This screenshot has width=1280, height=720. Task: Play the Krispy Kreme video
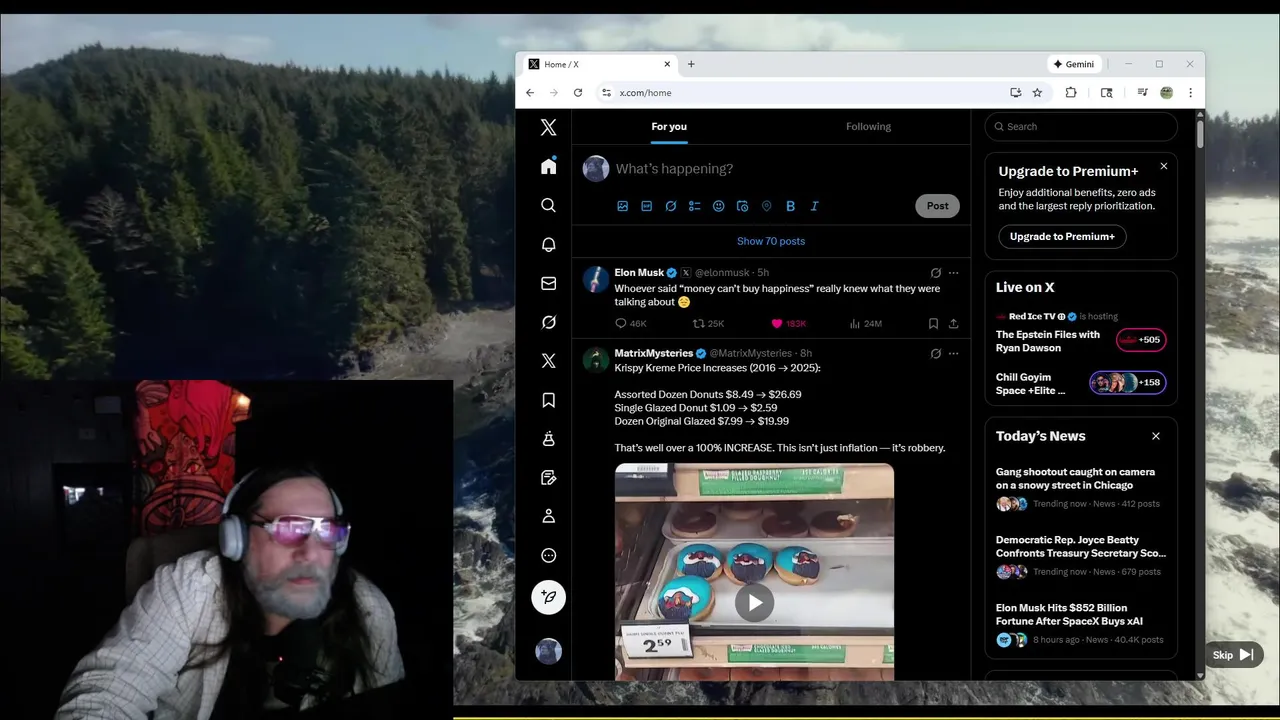[x=754, y=602]
